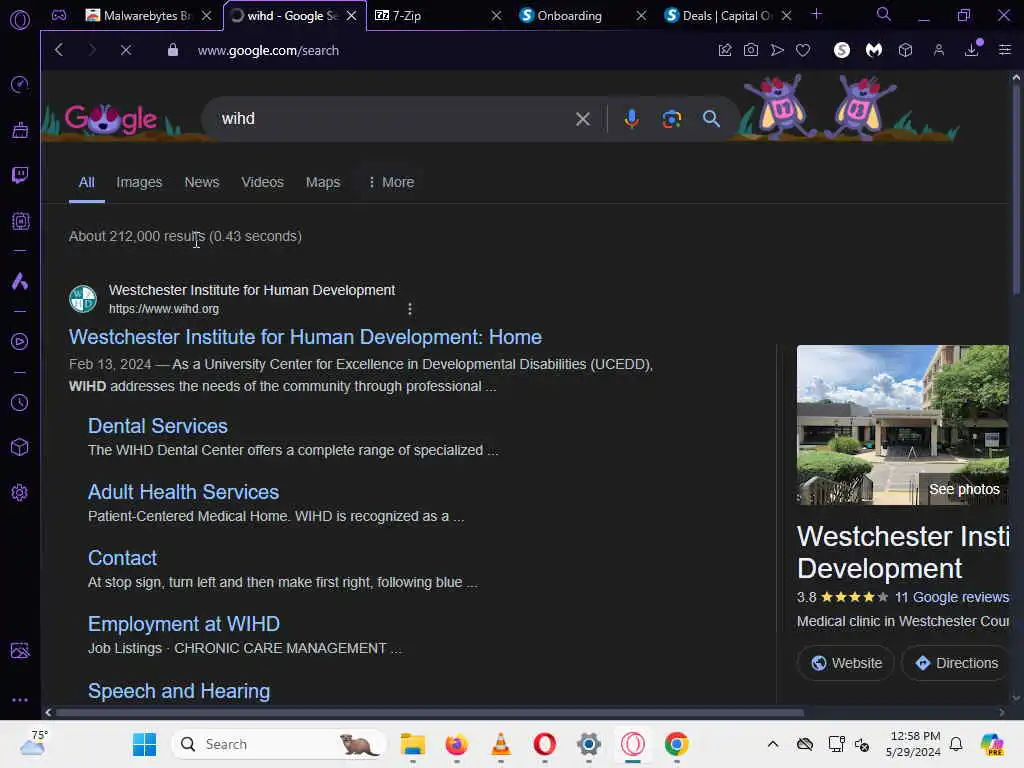1024x768 pixels.
Task: Open Settings gear in sidebar
Action: (x=20, y=493)
